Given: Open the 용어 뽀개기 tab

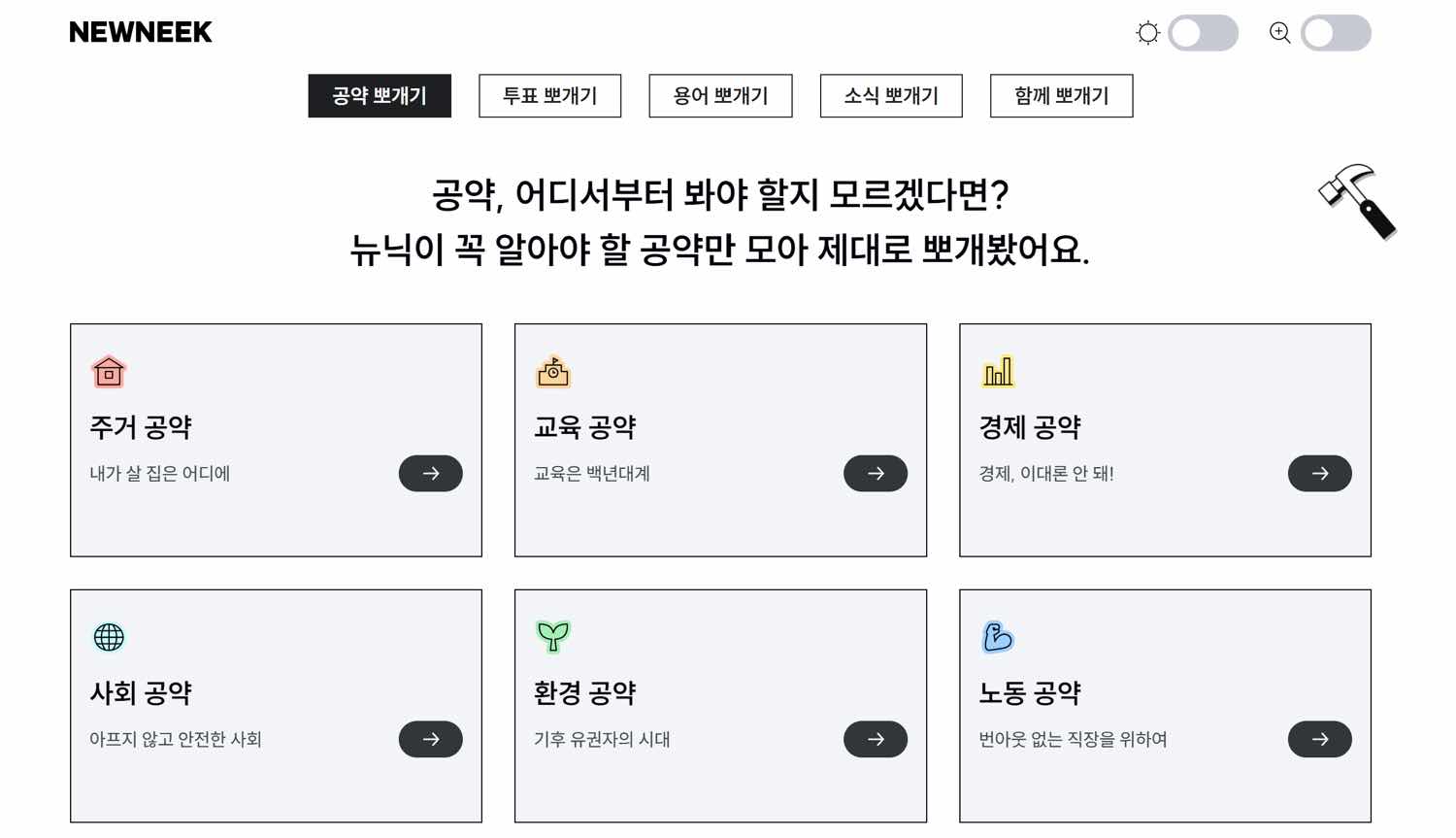Looking at the screenshot, I should [x=720, y=96].
